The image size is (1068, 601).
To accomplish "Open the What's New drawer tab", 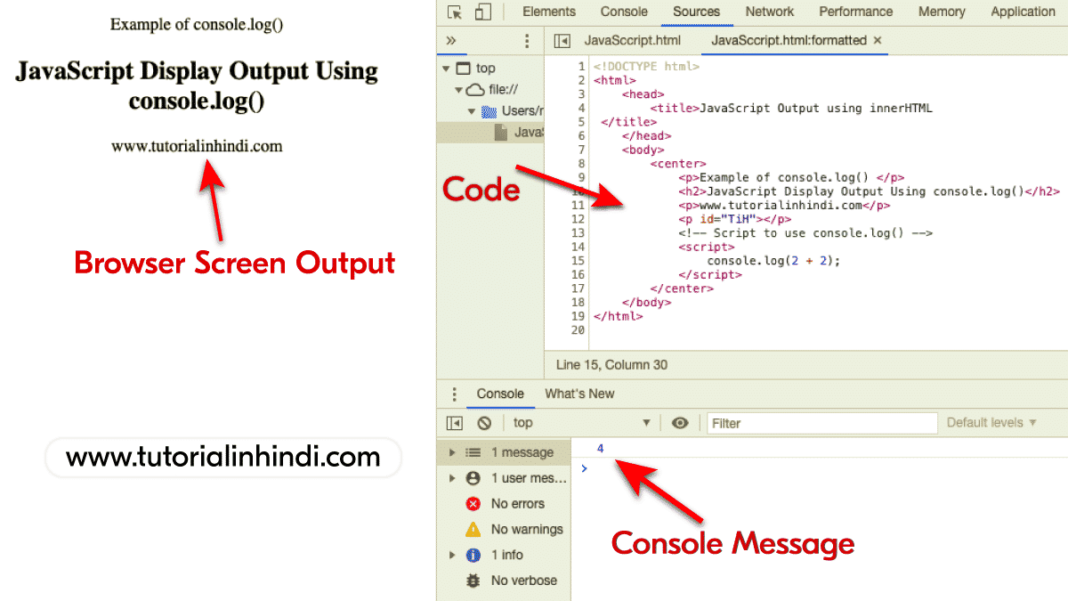I will coord(579,394).
